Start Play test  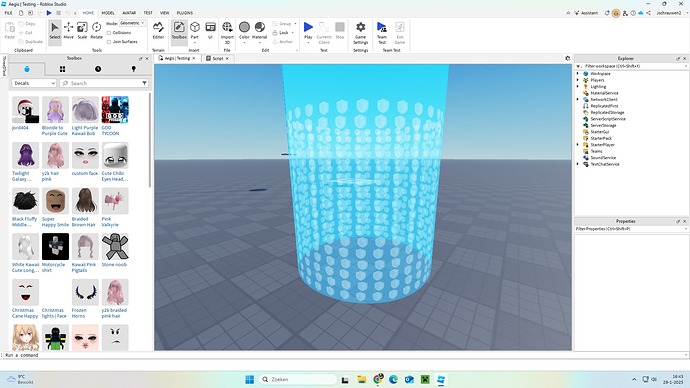click(x=308, y=32)
